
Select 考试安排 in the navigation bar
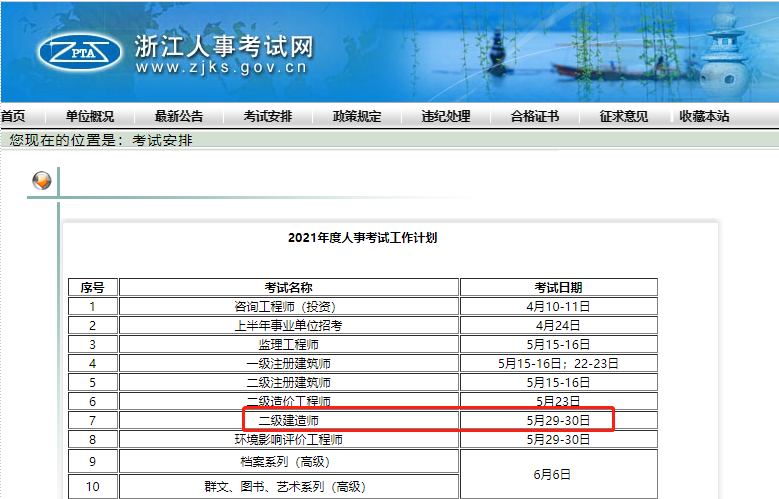[x=268, y=116]
